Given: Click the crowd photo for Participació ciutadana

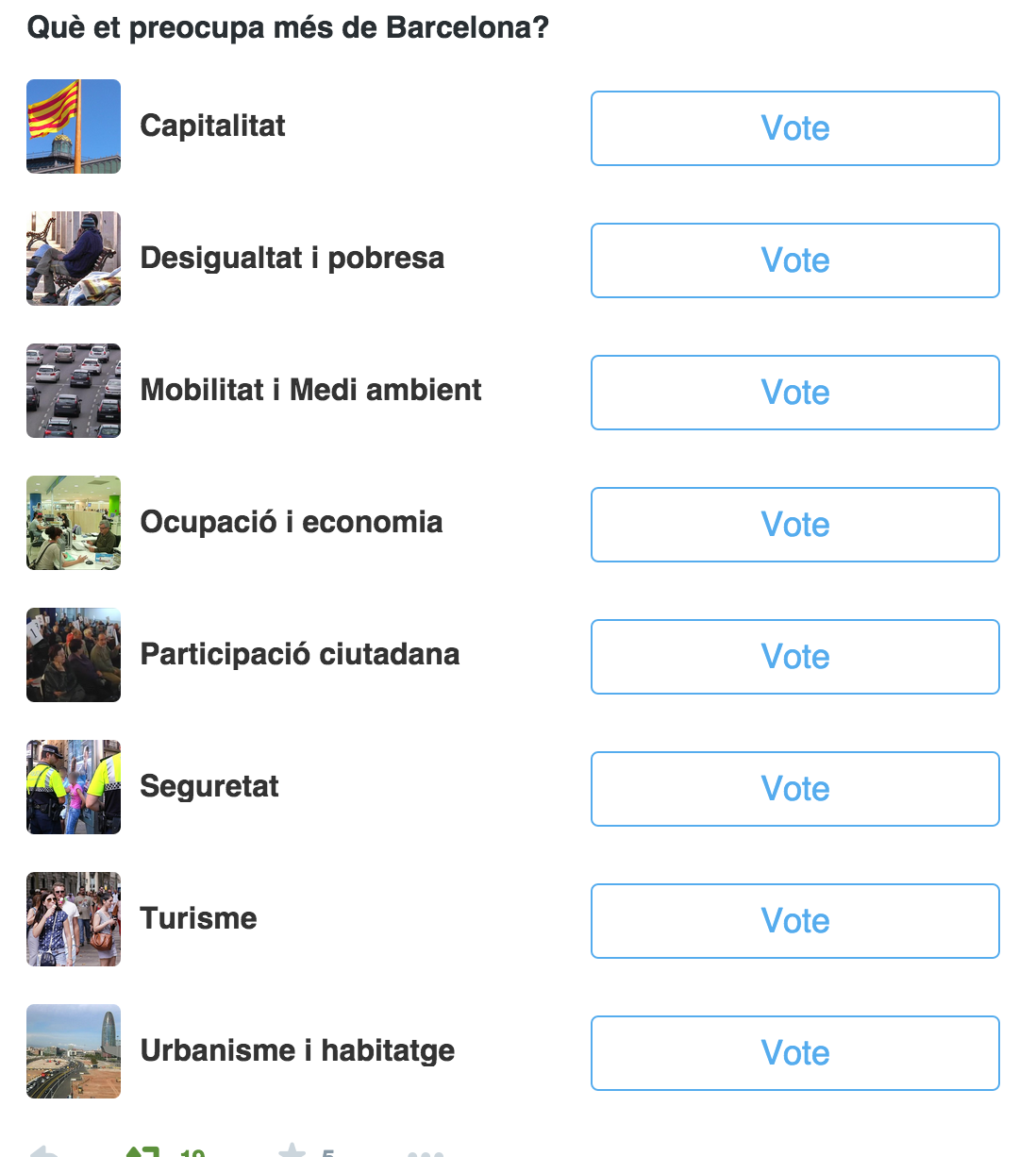Looking at the screenshot, I should 74,655.
